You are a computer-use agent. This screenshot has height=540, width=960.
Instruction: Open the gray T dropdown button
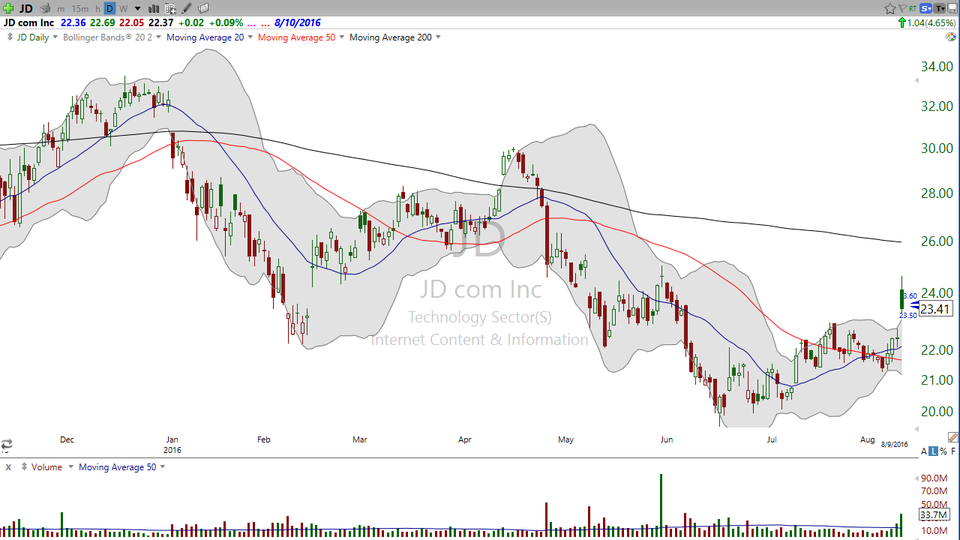[939, 8]
